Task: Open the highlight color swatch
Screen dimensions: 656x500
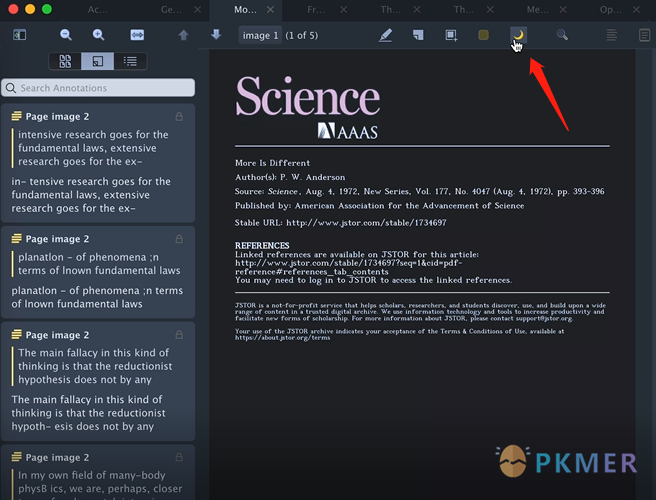Action: point(483,35)
